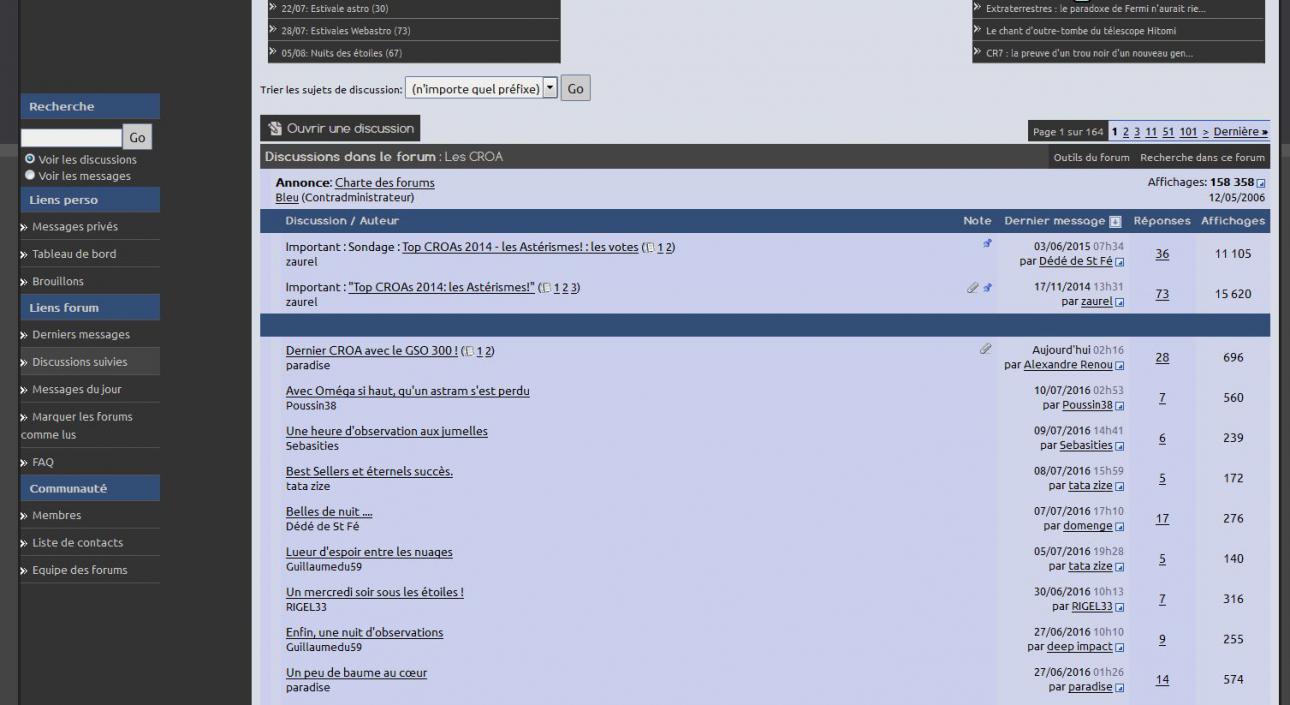Image resolution: width=1290 pixels, height=705 pixels.
Task: Click last-post icon next to zaurel link
Action: point(1120,302)
